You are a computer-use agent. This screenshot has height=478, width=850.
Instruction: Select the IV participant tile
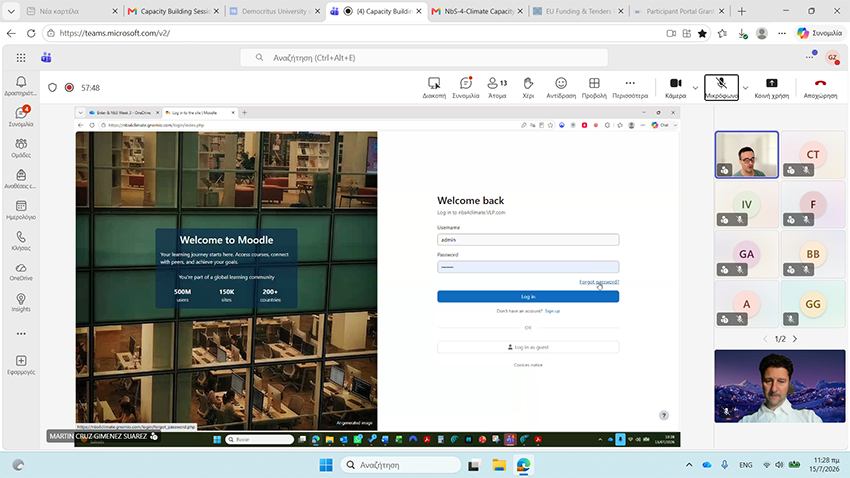click(746, 204)
